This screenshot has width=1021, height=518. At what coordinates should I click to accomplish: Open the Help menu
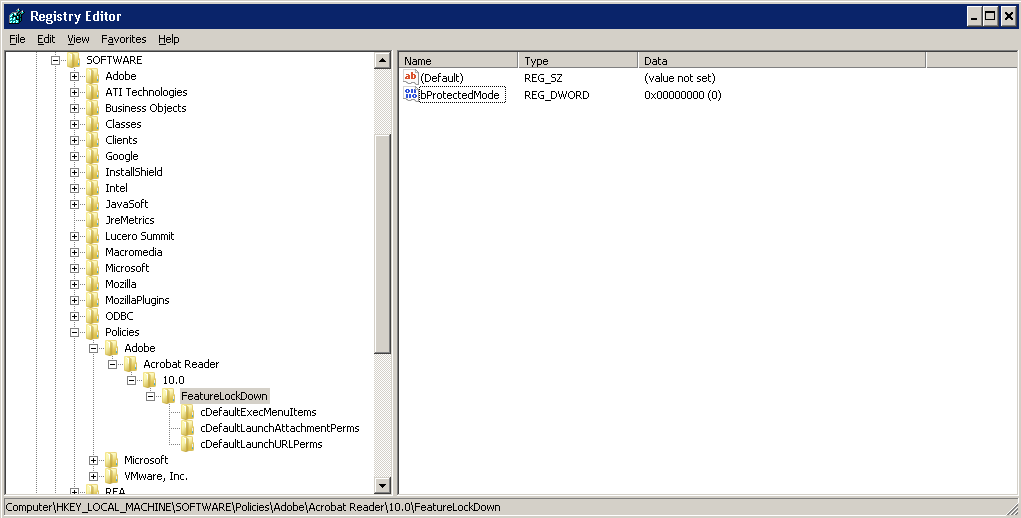click(x=169, y=39)
